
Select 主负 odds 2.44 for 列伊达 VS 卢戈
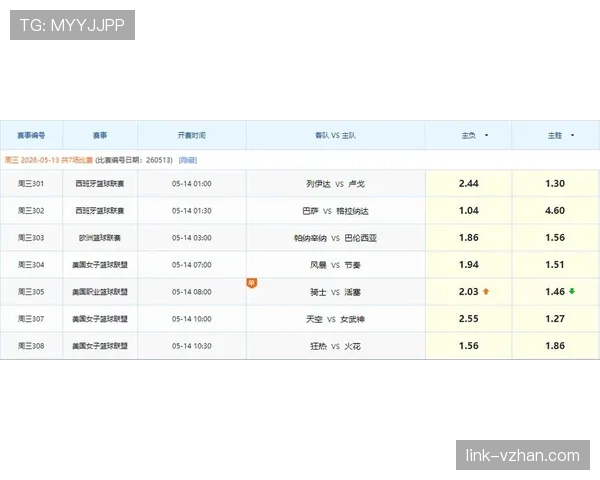click(469, 184)
